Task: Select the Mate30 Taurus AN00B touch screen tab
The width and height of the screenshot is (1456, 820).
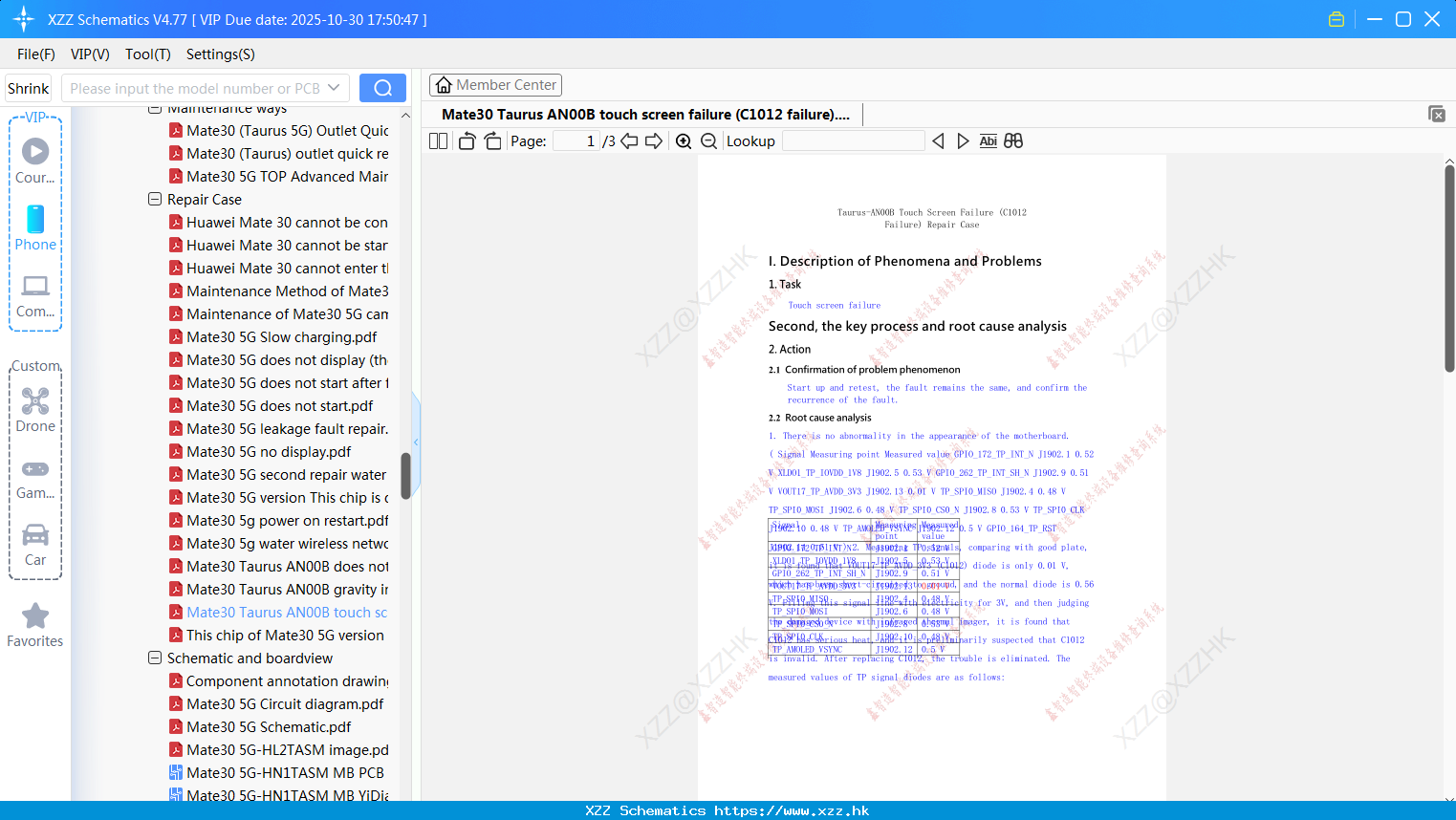Action: click(645, 114)
